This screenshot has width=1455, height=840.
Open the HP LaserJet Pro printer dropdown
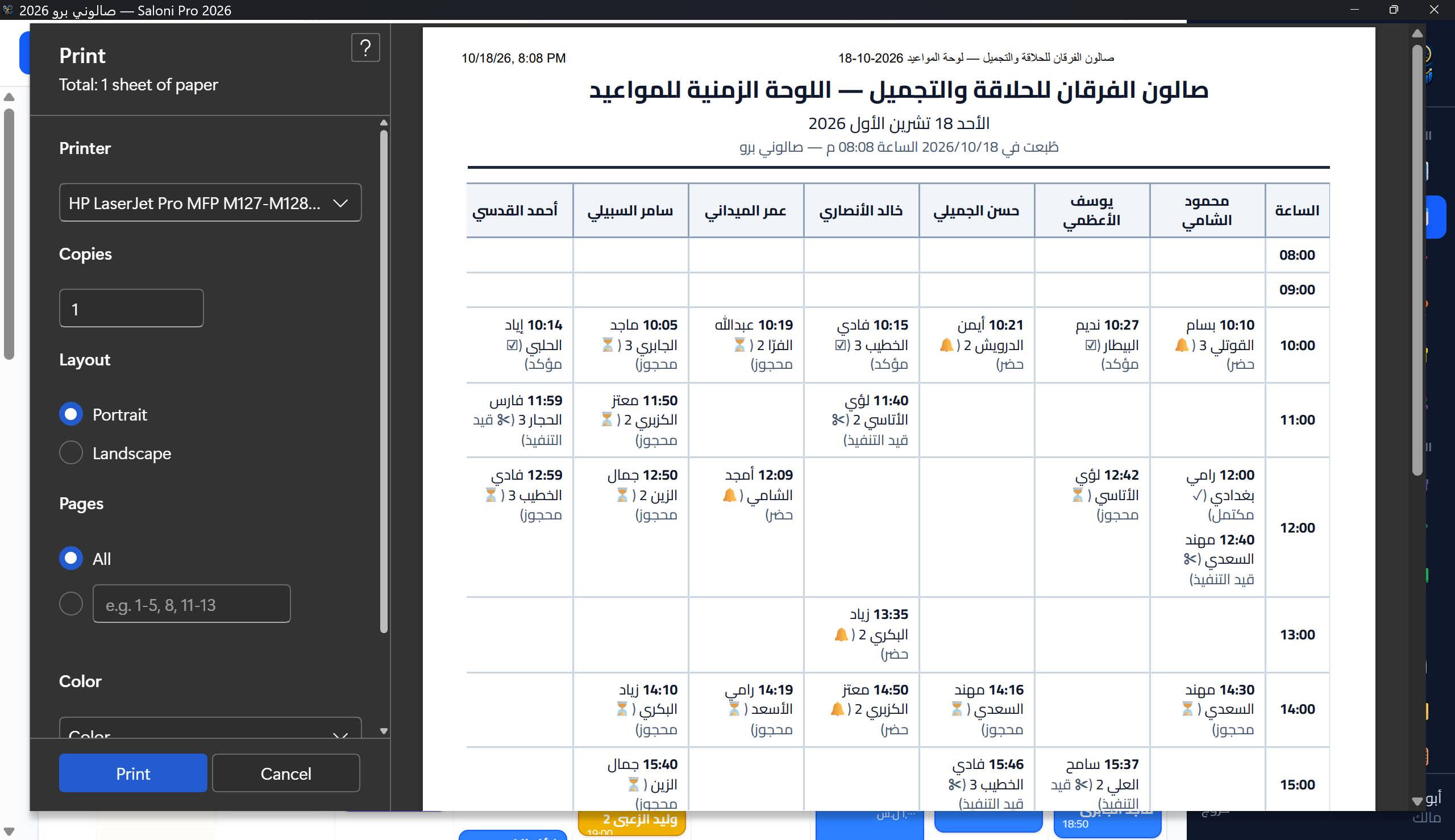pyautogui.click(x=210, y=202)
